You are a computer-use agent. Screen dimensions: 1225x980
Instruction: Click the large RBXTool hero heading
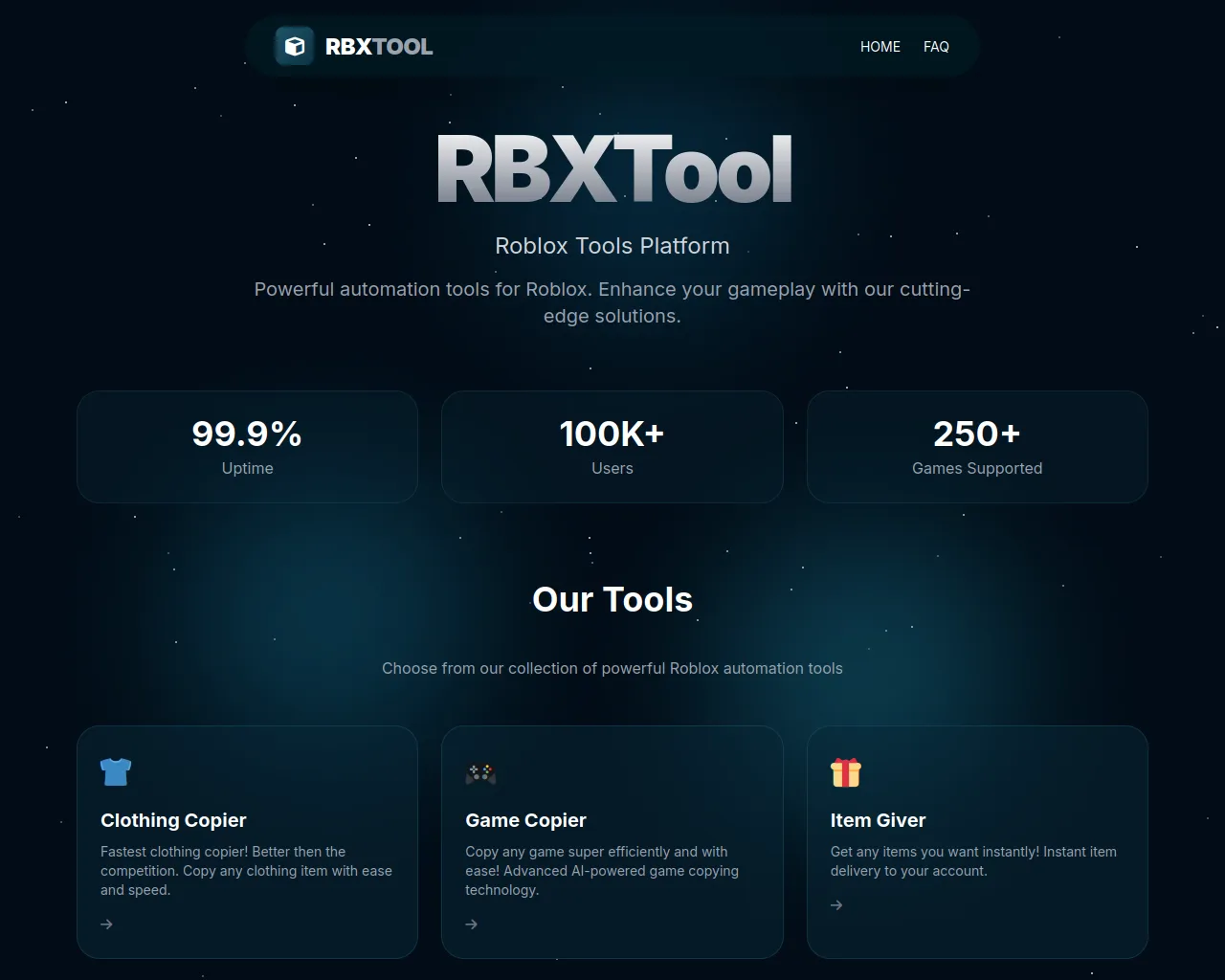(613, 169)
